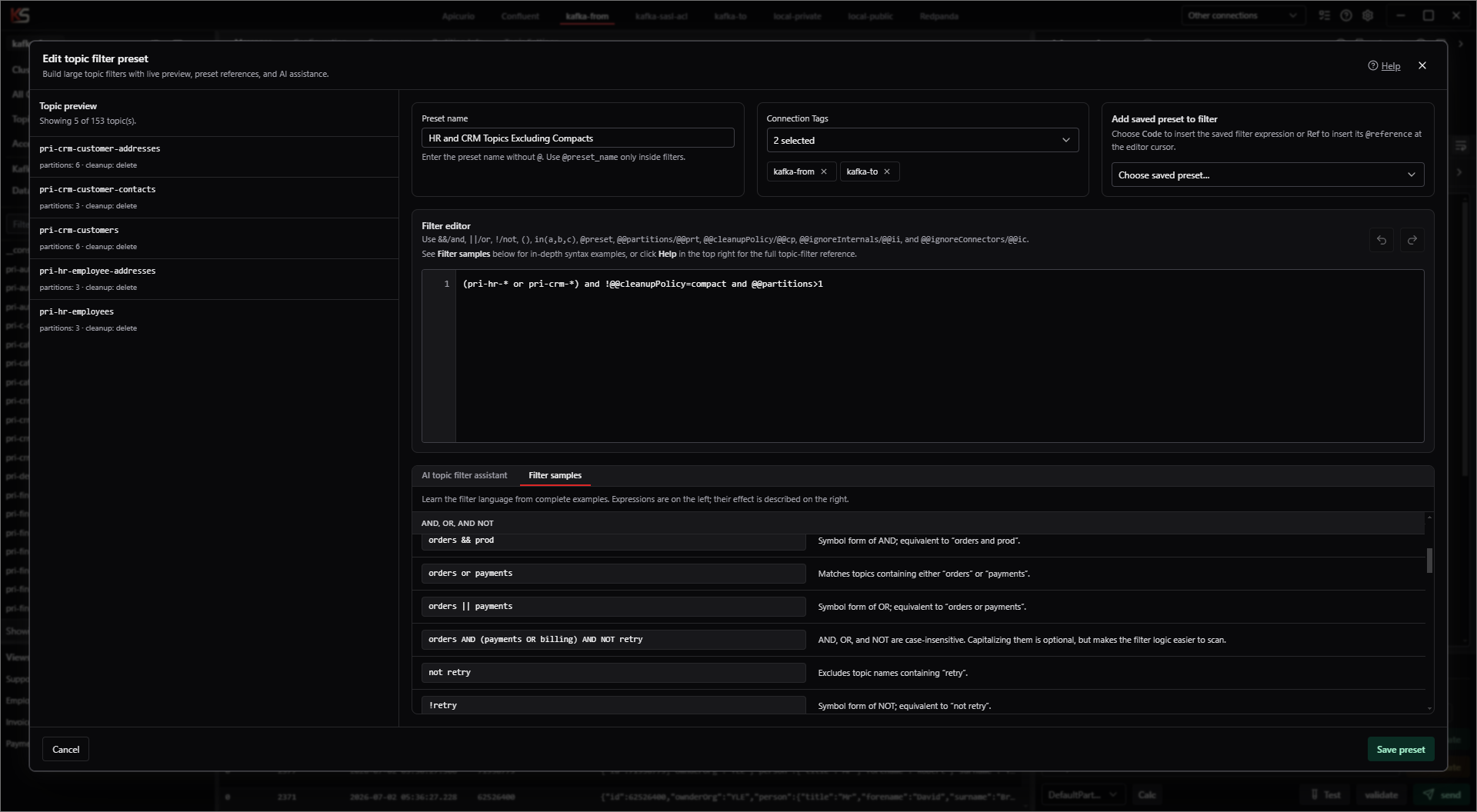Switch to the local-public connection tab
Viewport: 1477px width, 812px height.
(x=870, y=16)
